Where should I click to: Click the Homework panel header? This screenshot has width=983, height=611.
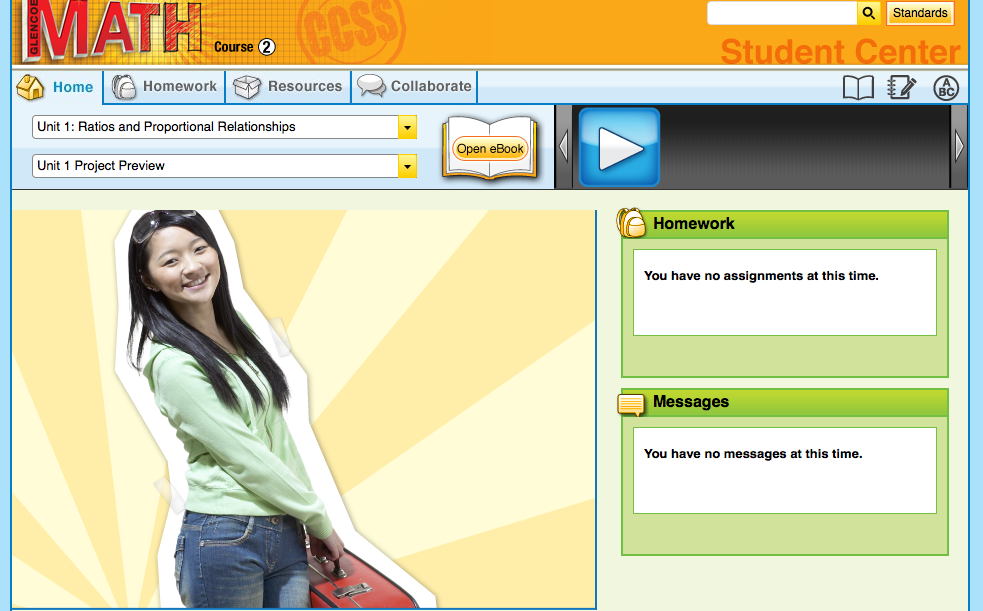coord(785,224)
